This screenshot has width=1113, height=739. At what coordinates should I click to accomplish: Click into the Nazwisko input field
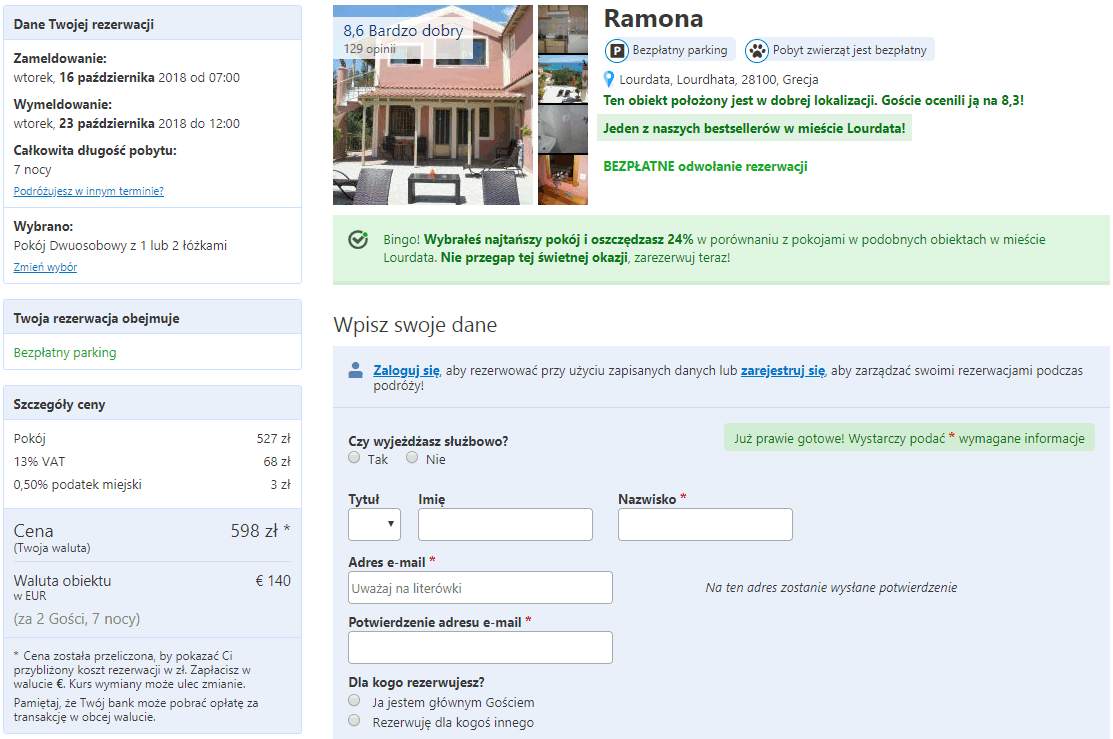click(705, 524)
